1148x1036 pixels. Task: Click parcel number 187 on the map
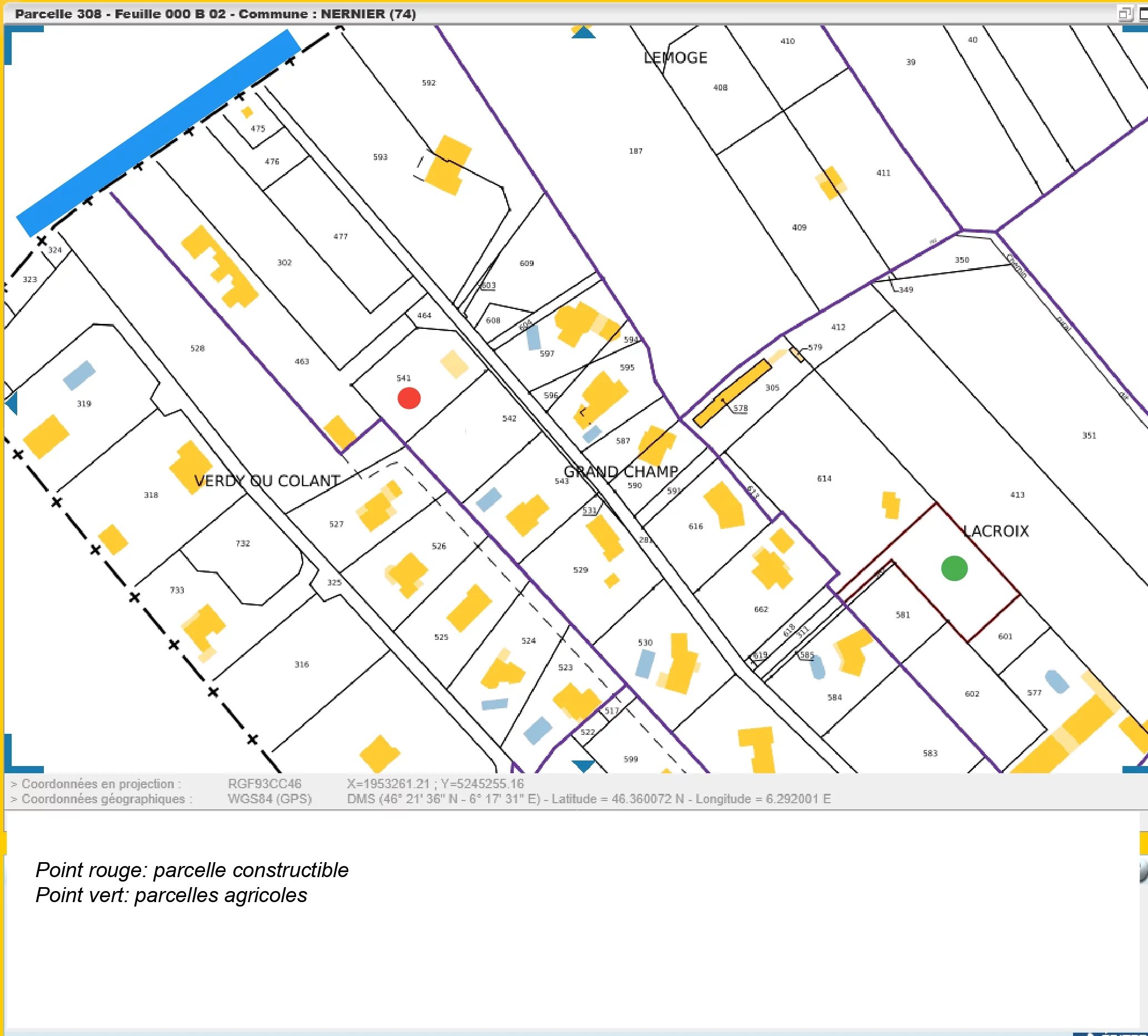pos(635,151)
